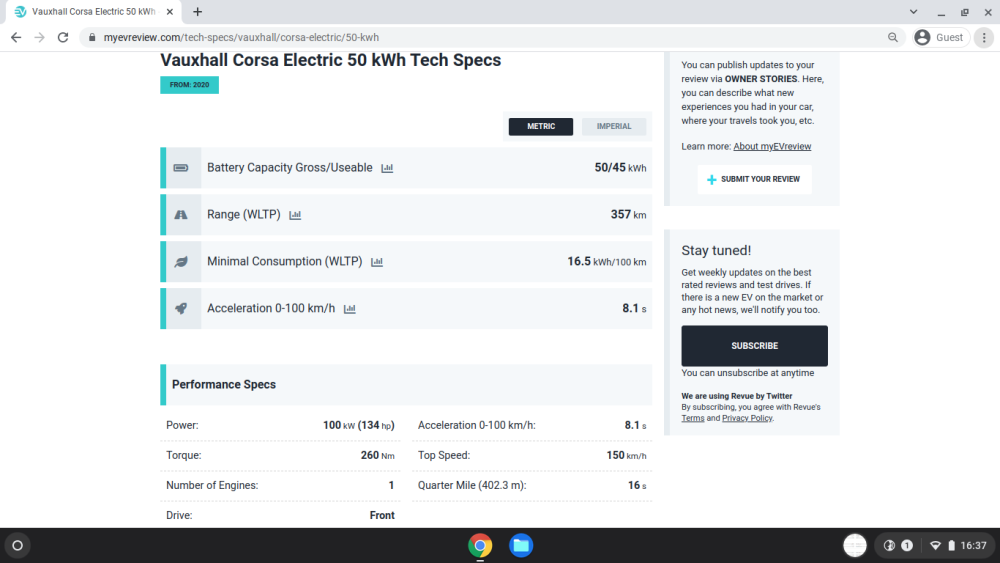Go back with the browser back arrow

pyautogui.click(x=16, y=38)
